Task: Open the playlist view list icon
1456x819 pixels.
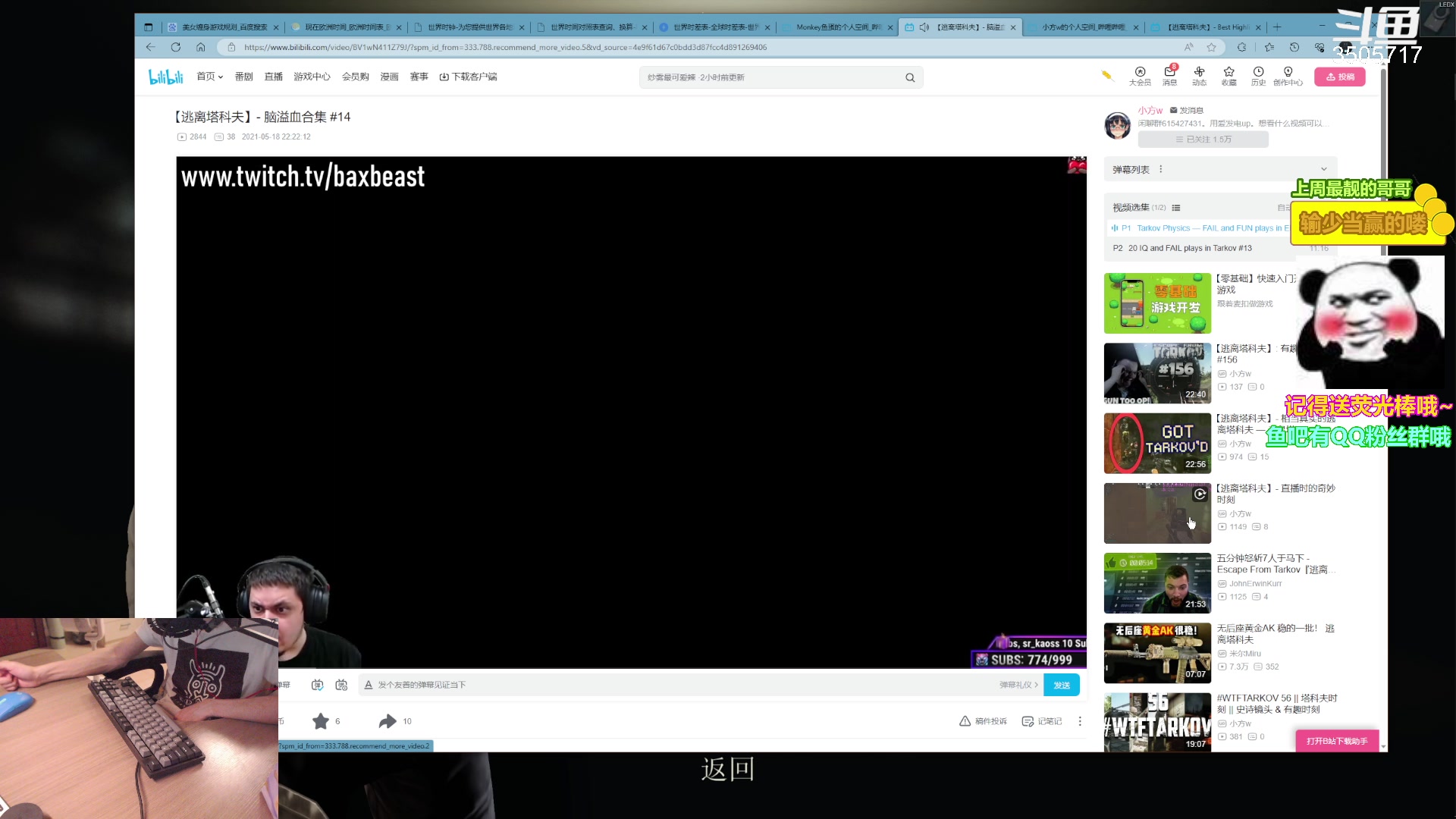Action: pyautogui.click(x=1176, y=208)
